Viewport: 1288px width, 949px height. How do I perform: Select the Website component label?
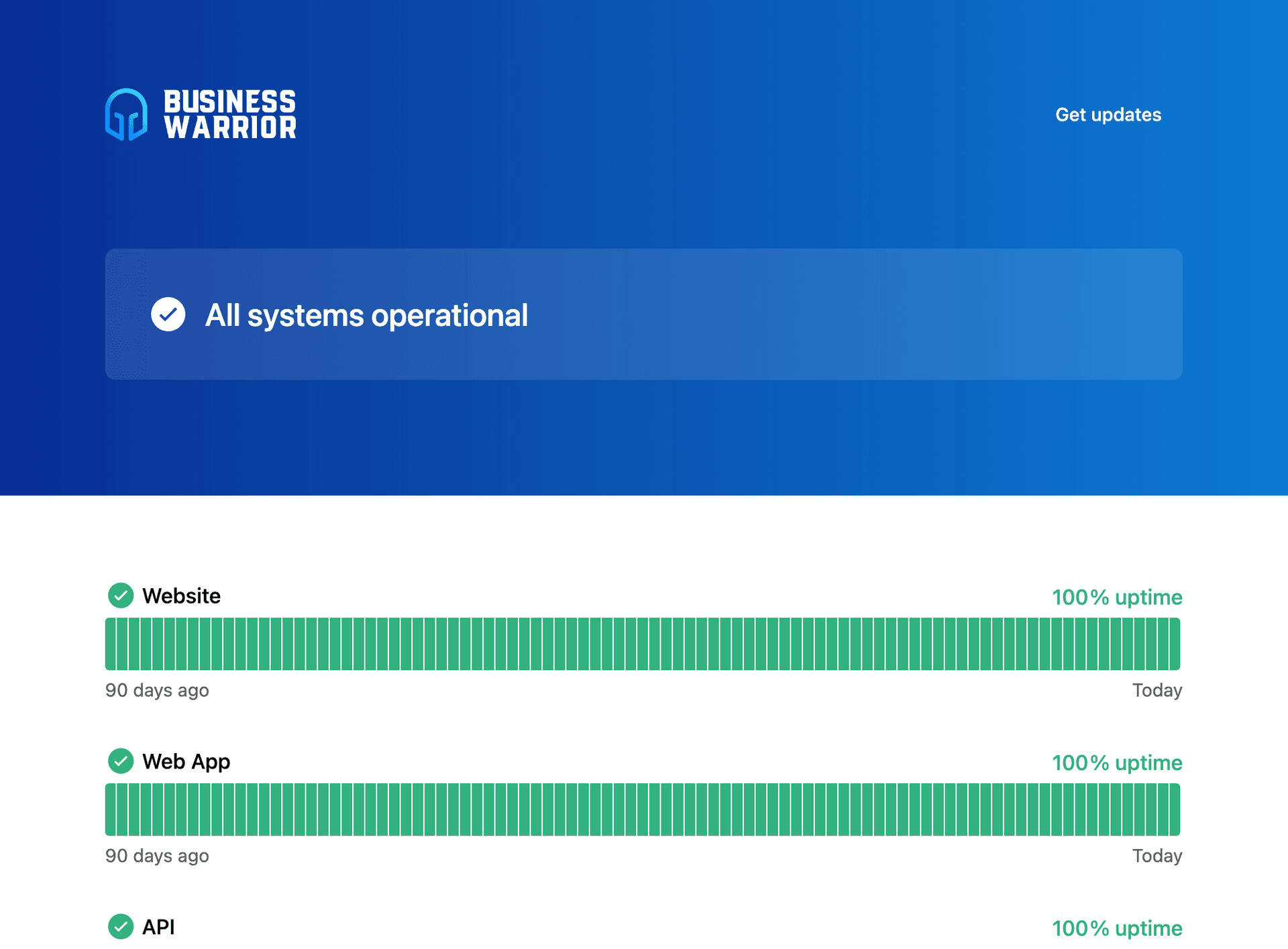[181, 596]
